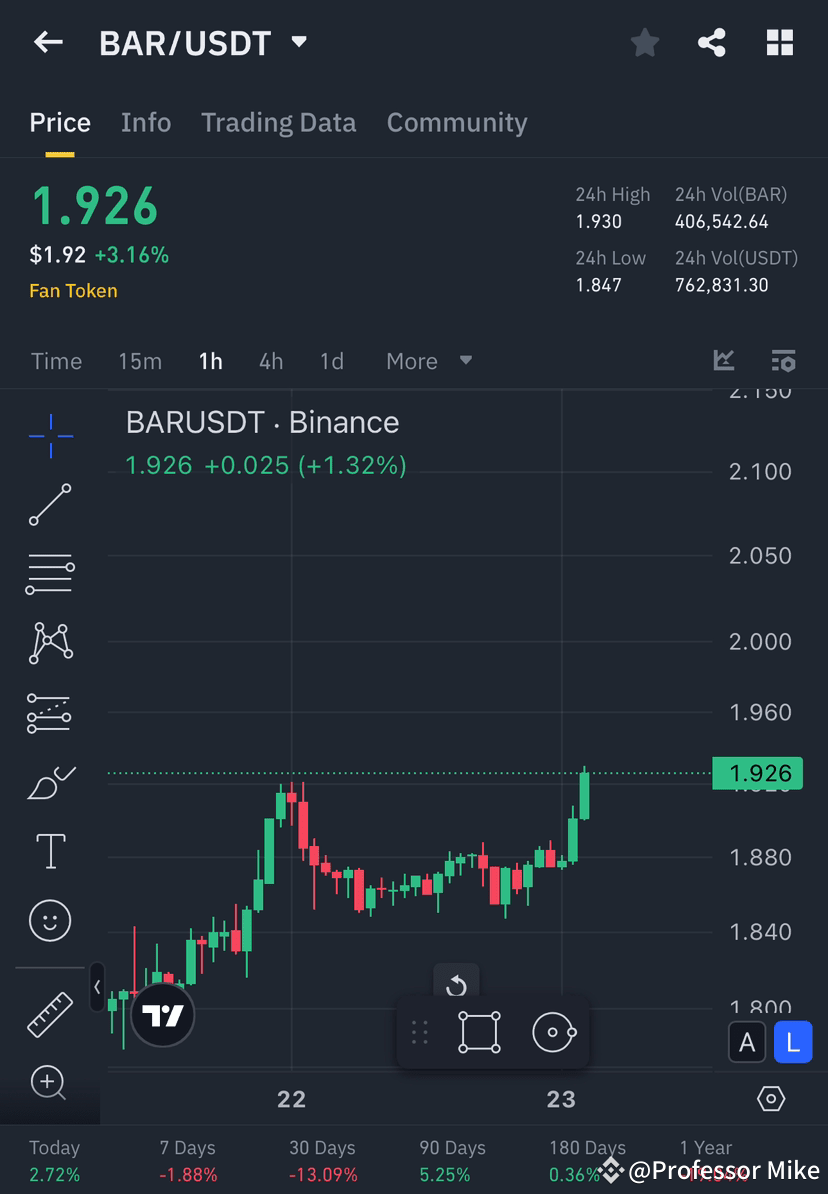Select the Text annotation tool
The width and height of the screenshot is (828, 1194).
50,851
